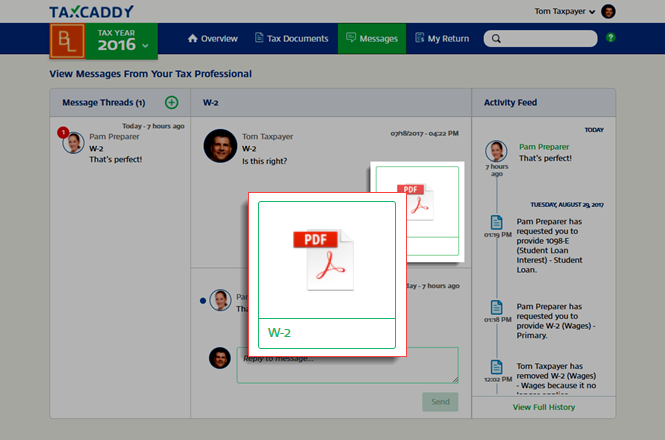
Task: Go to the Overview tab
Action: (x=212, y=39)
